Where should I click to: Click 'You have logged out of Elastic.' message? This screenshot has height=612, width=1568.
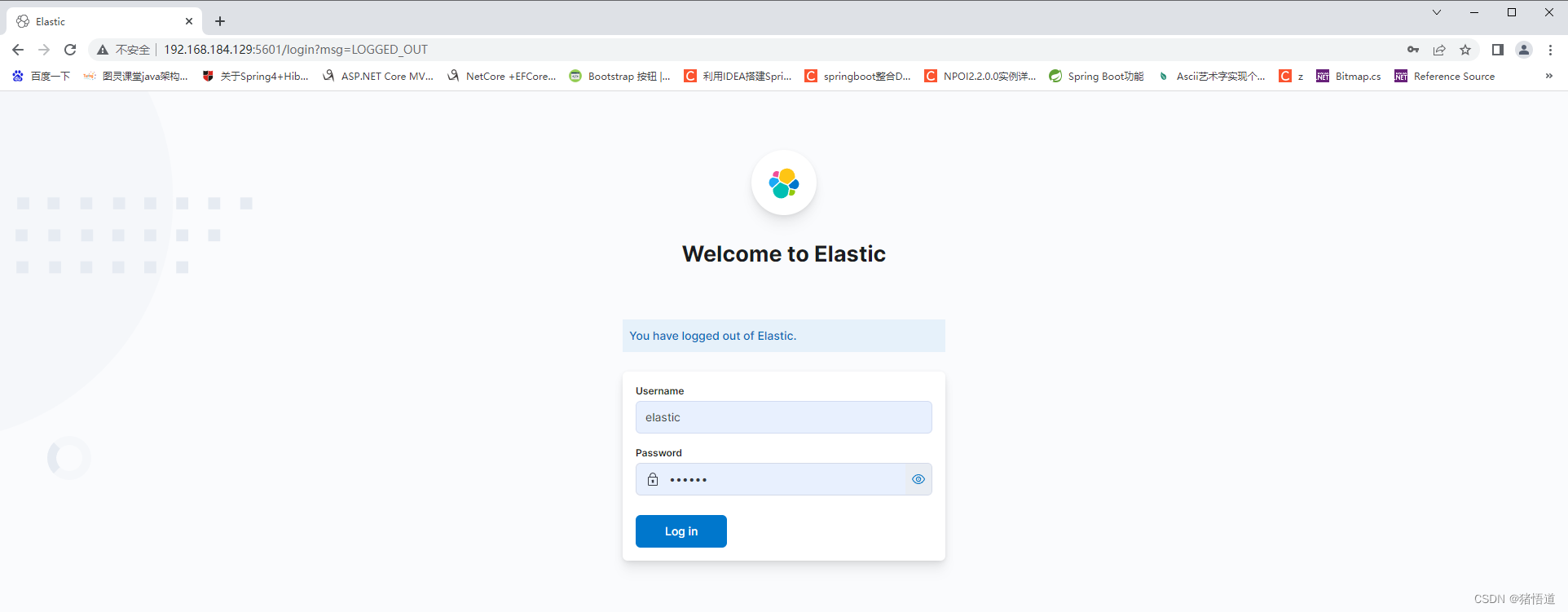pos(713,336)
